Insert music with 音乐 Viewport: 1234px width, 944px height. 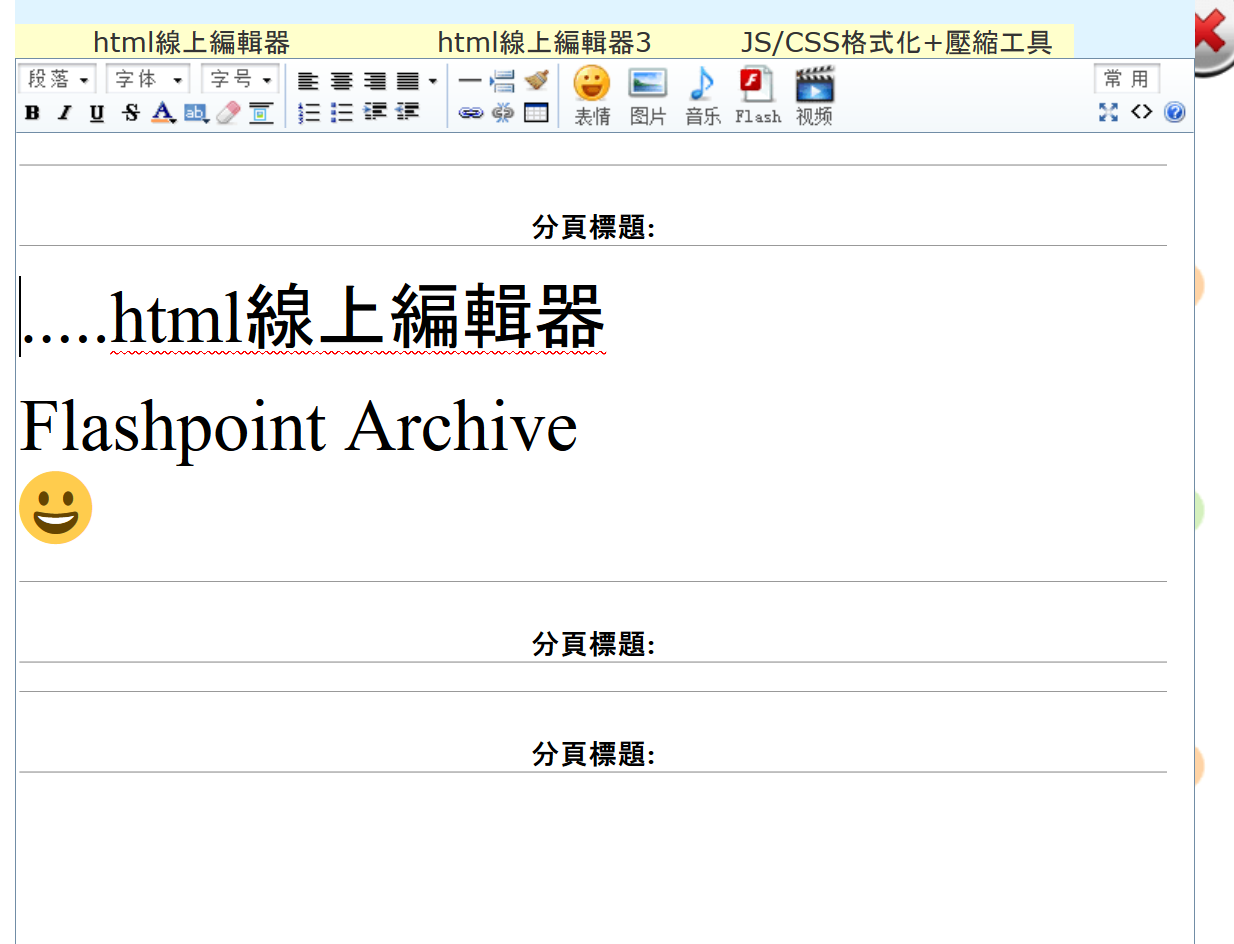(703, 97)
